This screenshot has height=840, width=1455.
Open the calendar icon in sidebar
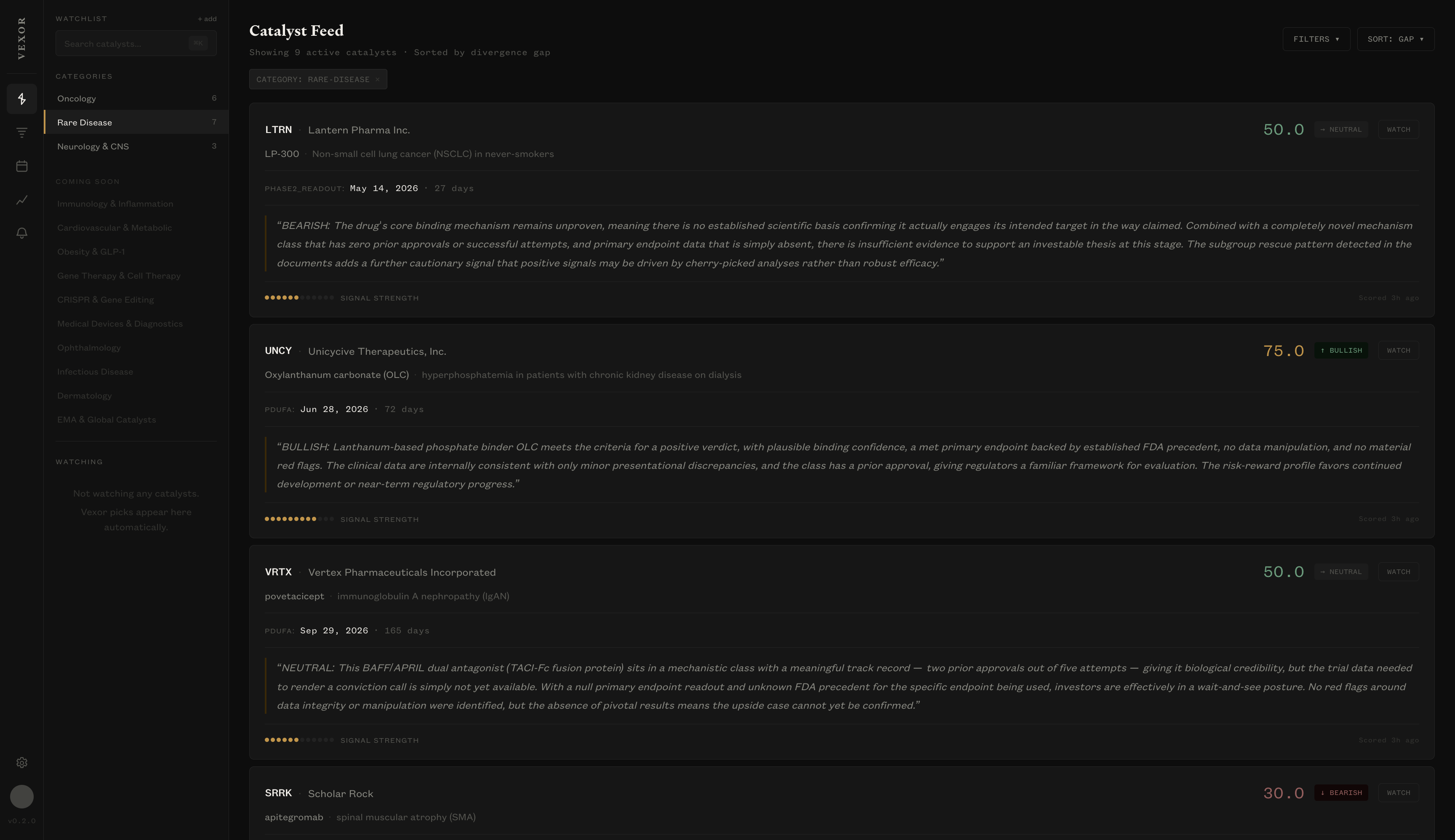[22, 166]
